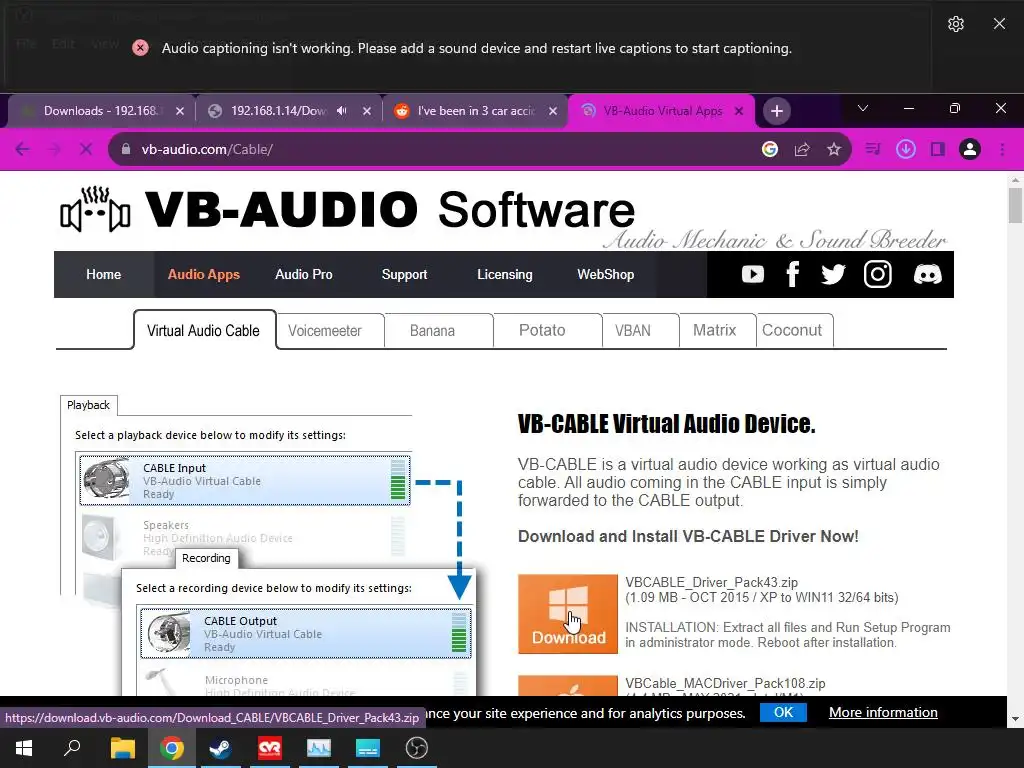1024x768 pixels.
Task: Close the VB-Audio Virtual Apps tab
Action: point(739,111)
